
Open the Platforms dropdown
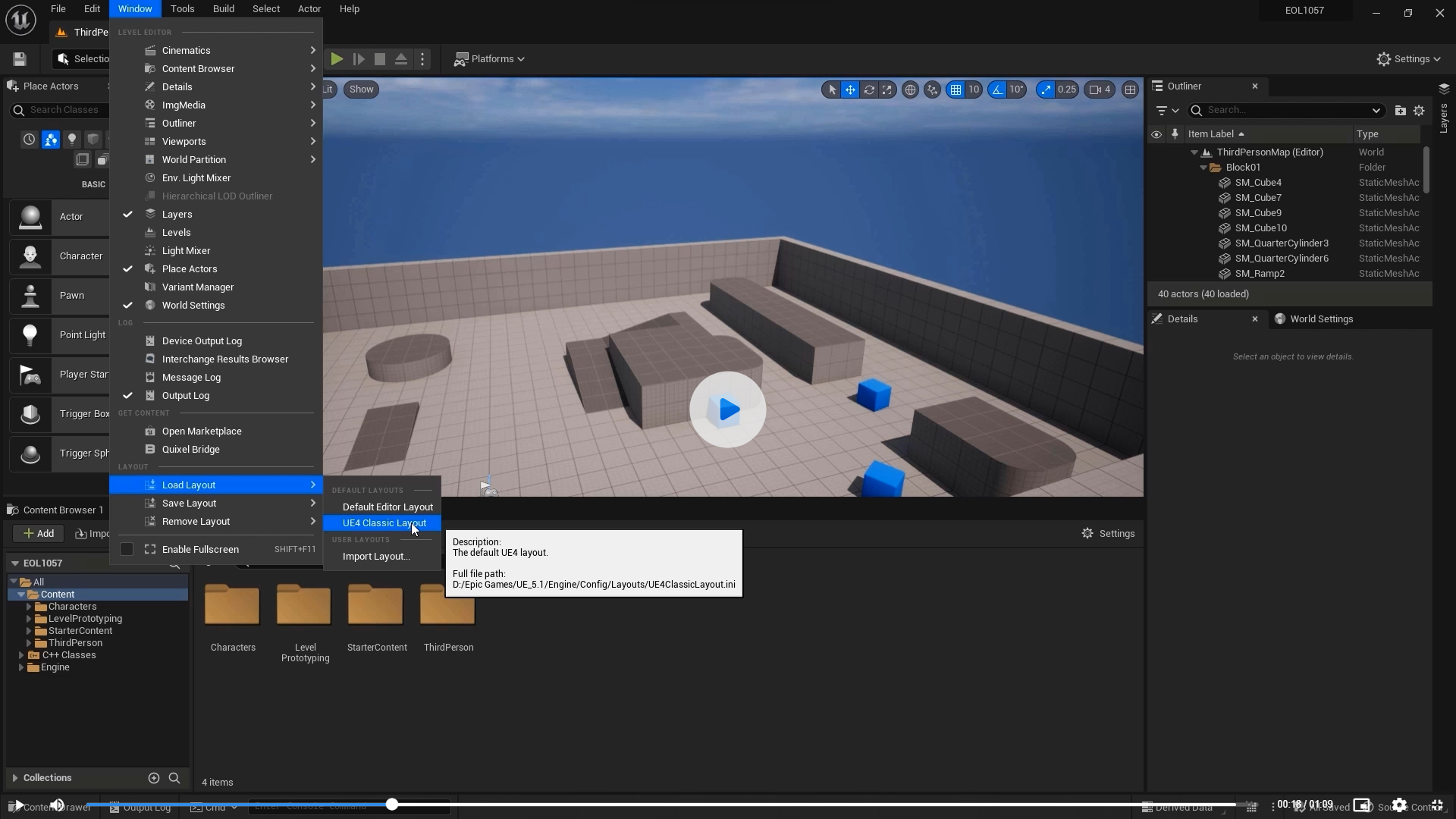coord(489,59)
